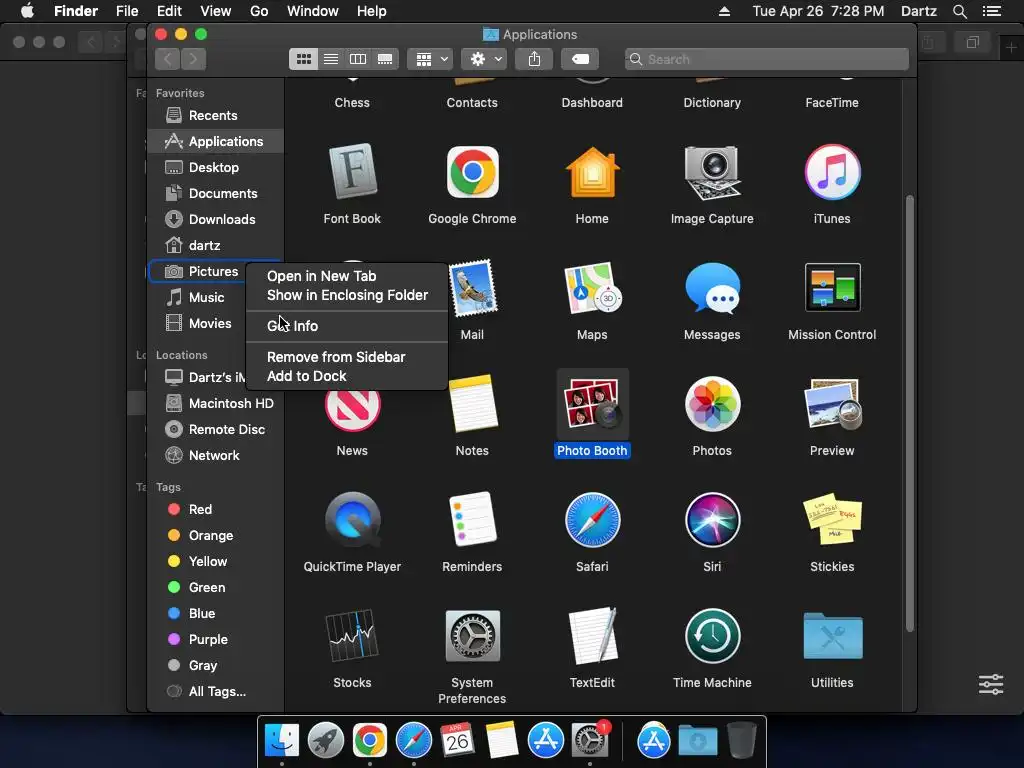Open the Photos app
Screen dimensions: 1024x768
(x=712, y=405)
